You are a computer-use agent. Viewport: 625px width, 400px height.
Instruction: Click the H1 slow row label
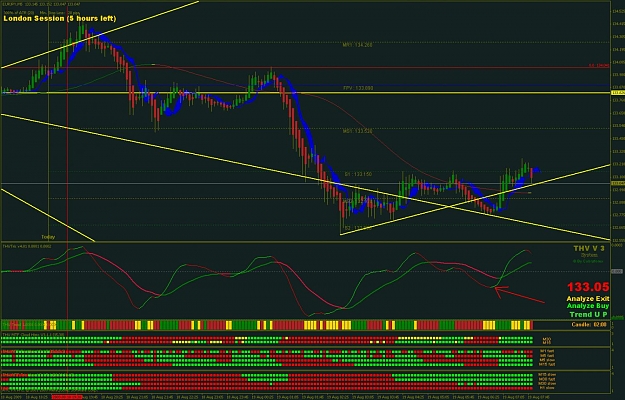tap(547, 388)
